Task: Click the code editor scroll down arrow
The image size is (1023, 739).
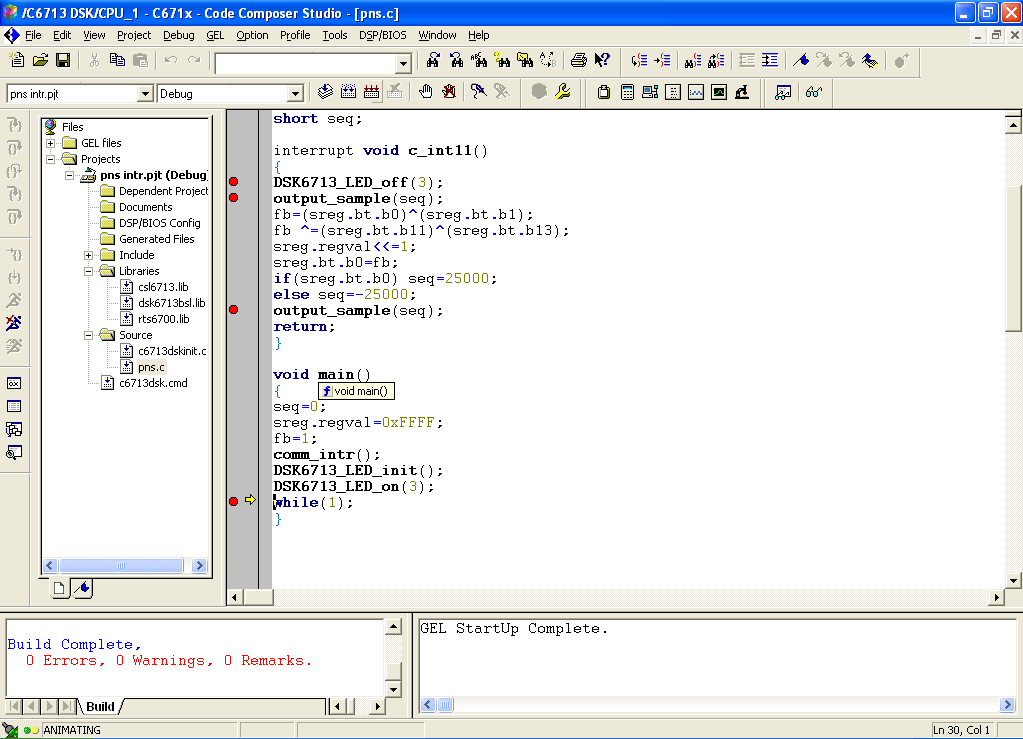Action: [x=1013, y=581]
